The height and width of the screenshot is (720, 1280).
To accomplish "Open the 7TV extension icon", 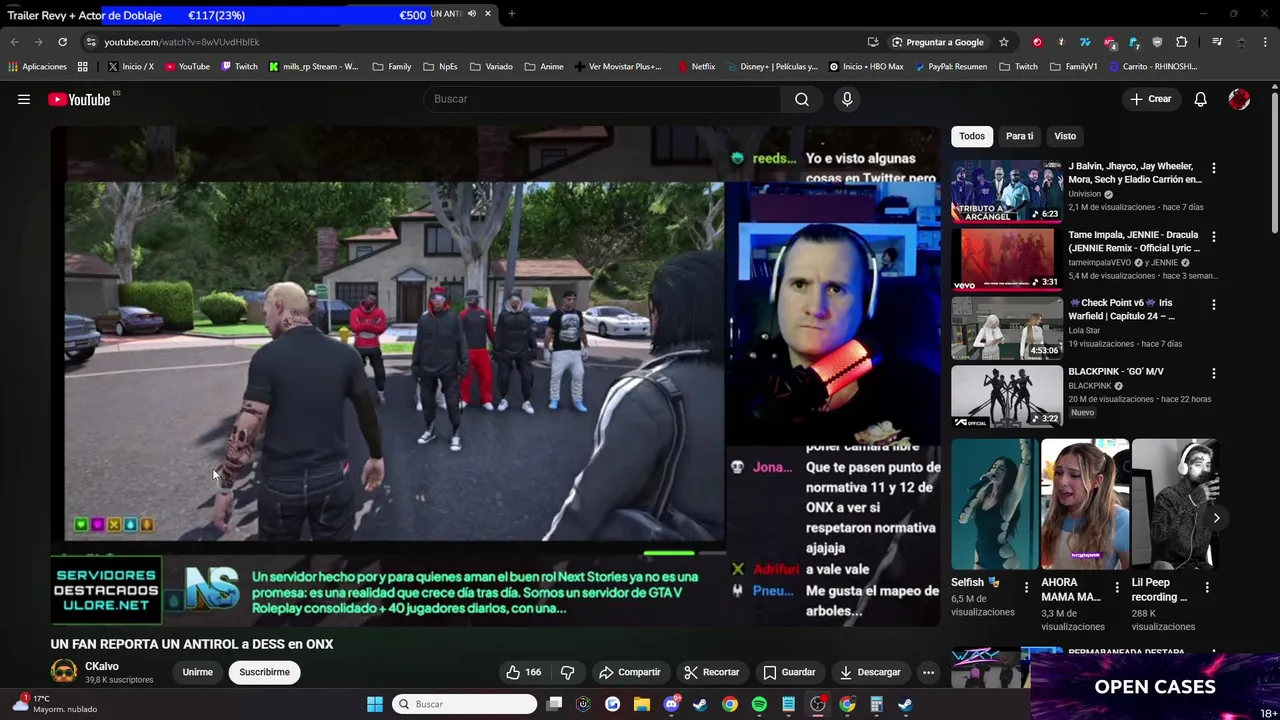I will click(x=1085, y=42).
